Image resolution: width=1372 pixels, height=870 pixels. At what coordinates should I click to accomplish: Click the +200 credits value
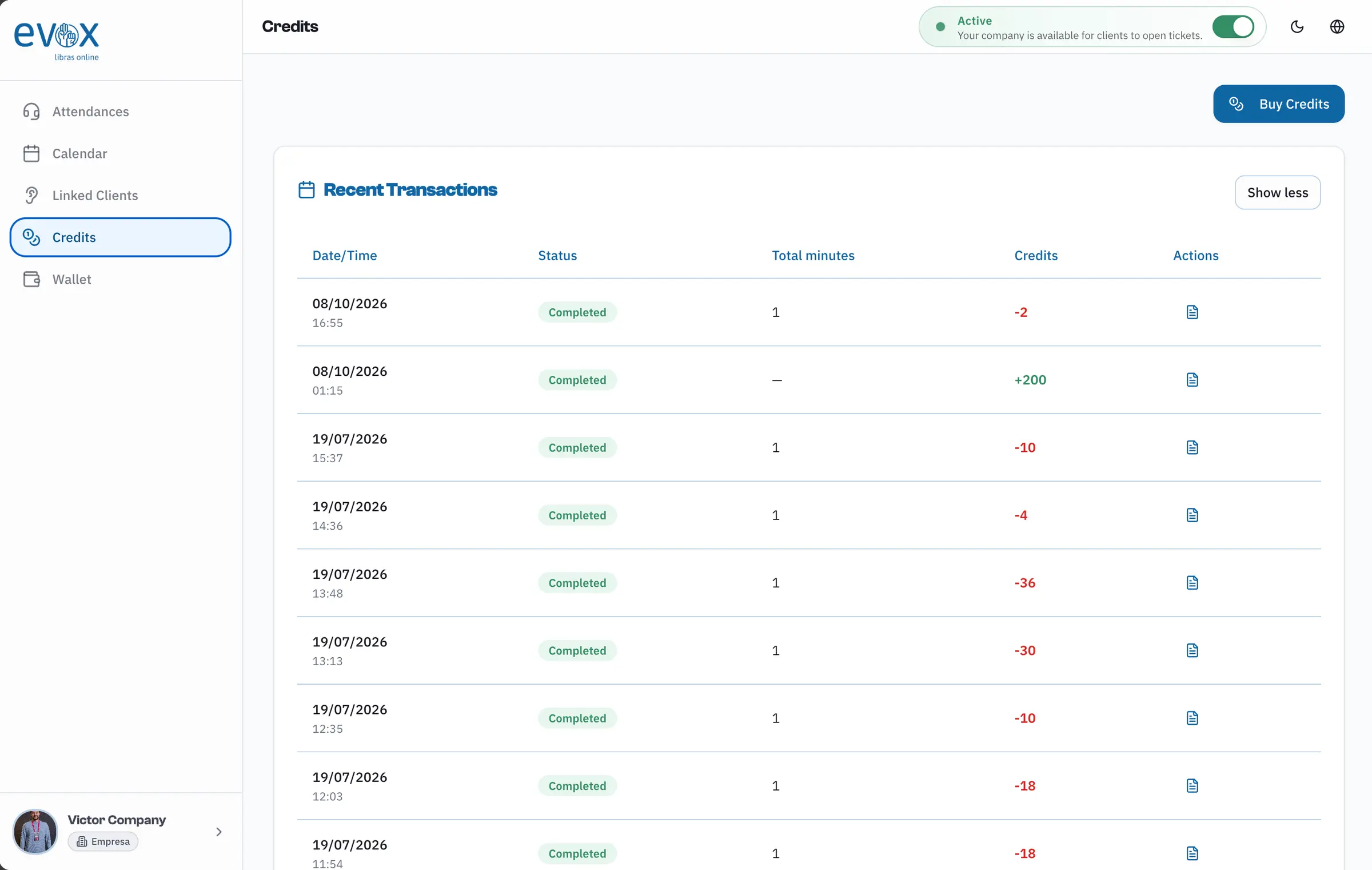(x=1030, y=380)
